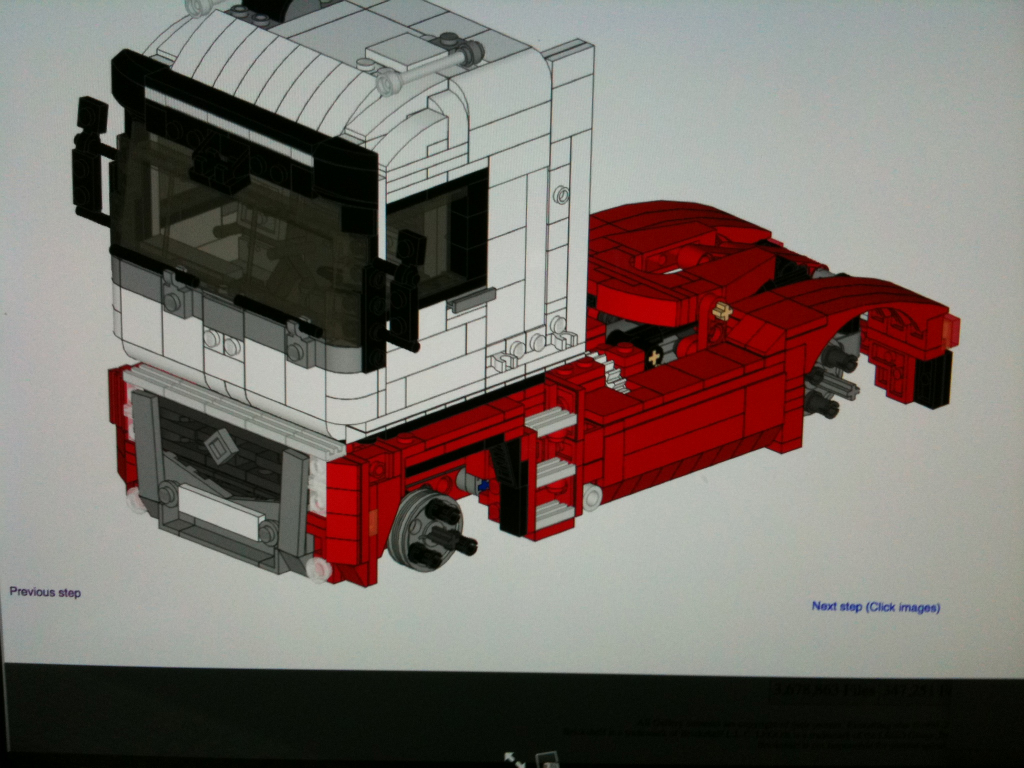Go back via the Previous step link

point(45,592)
